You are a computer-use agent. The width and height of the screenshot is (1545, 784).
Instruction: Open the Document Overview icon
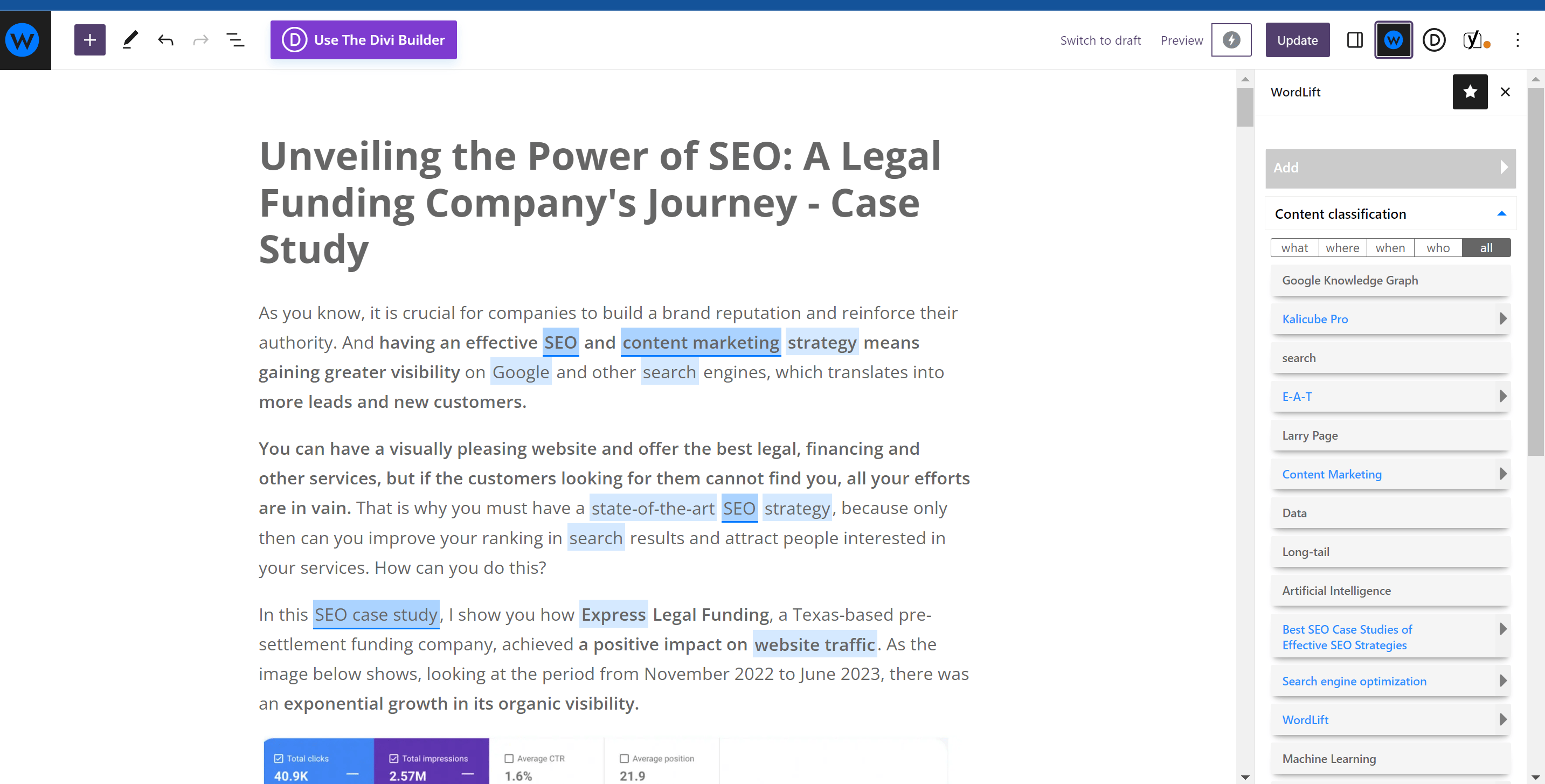pos(235,39)
